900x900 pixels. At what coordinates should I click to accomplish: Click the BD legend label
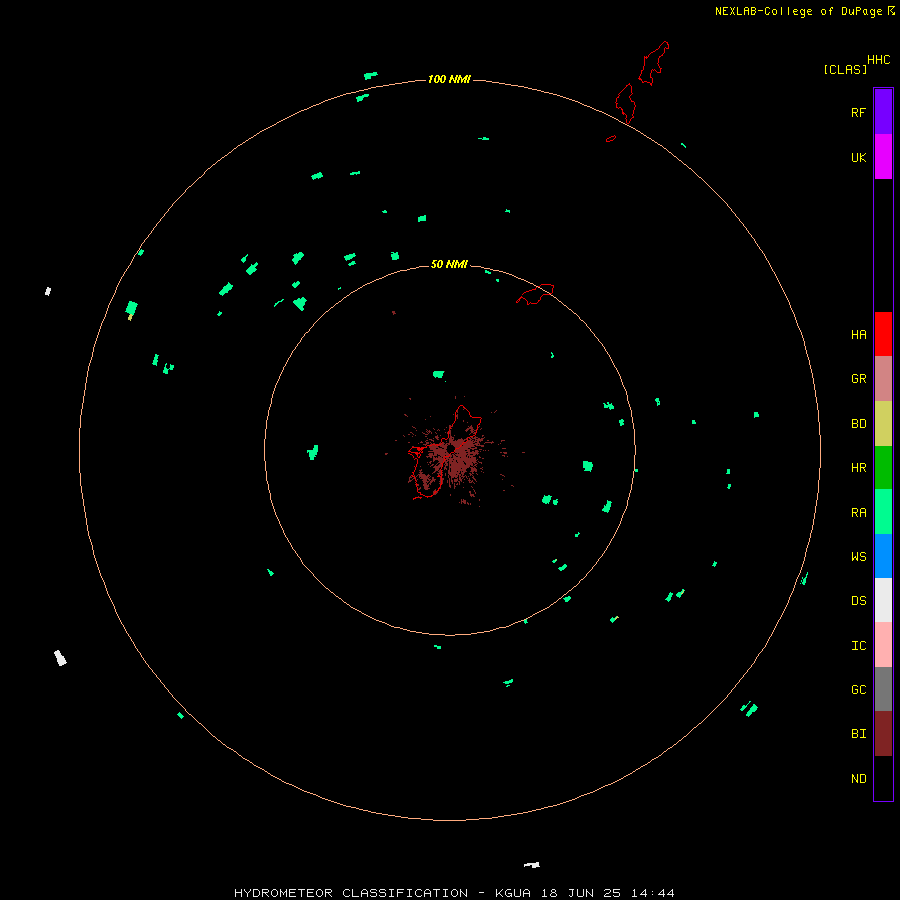(x=859, y=424)
